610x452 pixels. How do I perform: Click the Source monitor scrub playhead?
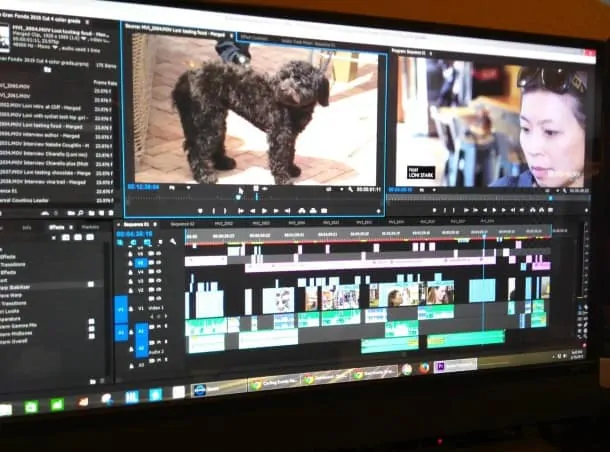click(238, 197)
